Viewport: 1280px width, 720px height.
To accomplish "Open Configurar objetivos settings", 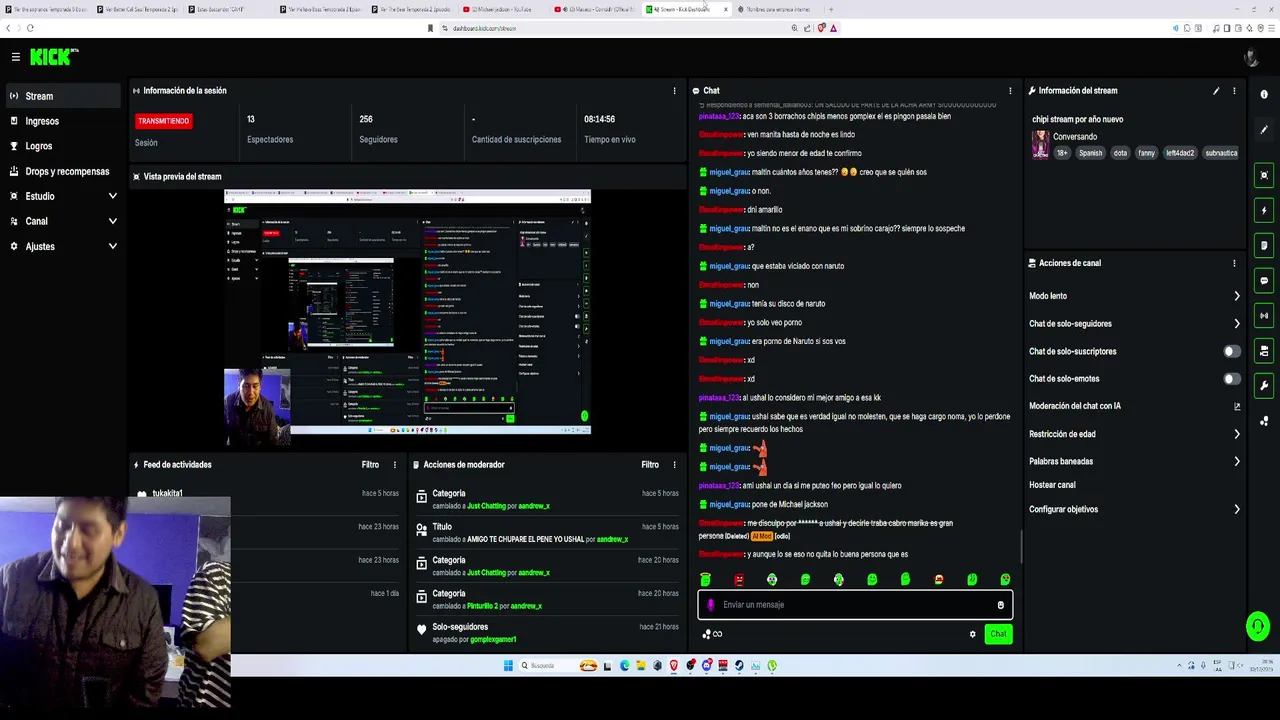I will click(x=1135, y=509).
